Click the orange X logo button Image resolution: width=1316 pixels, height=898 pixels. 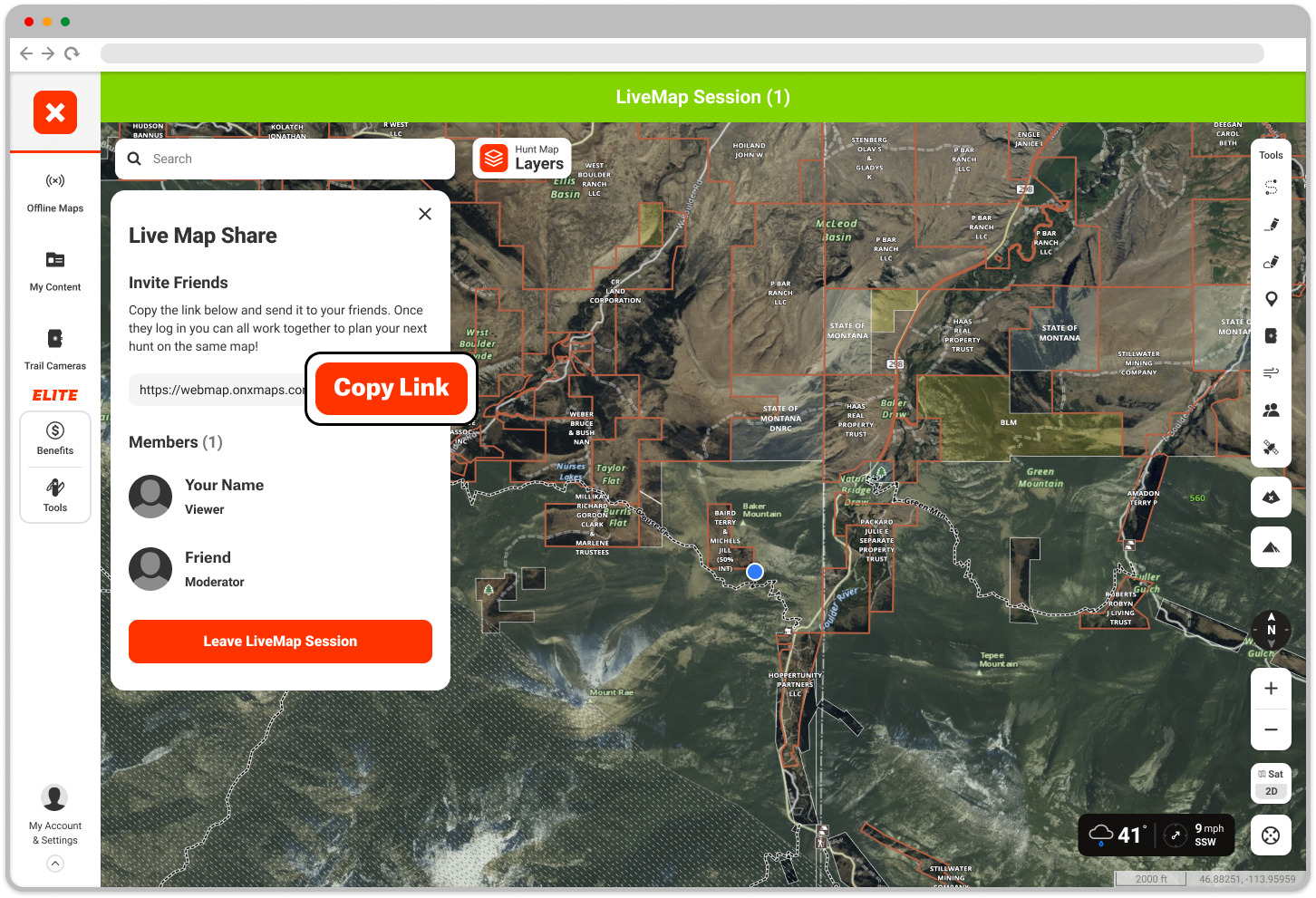(x=55, y=112)
